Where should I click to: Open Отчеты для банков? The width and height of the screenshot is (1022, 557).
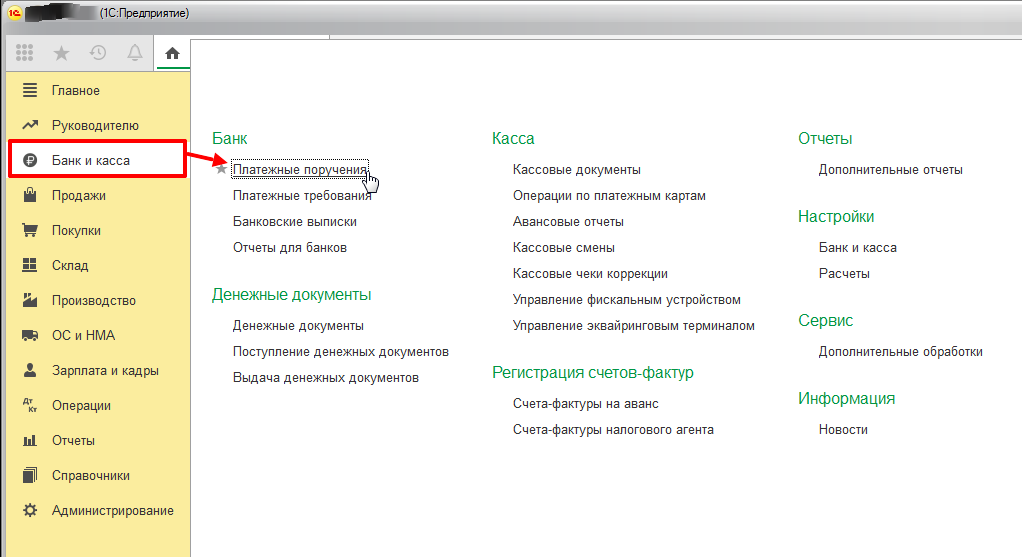(290, 248)
